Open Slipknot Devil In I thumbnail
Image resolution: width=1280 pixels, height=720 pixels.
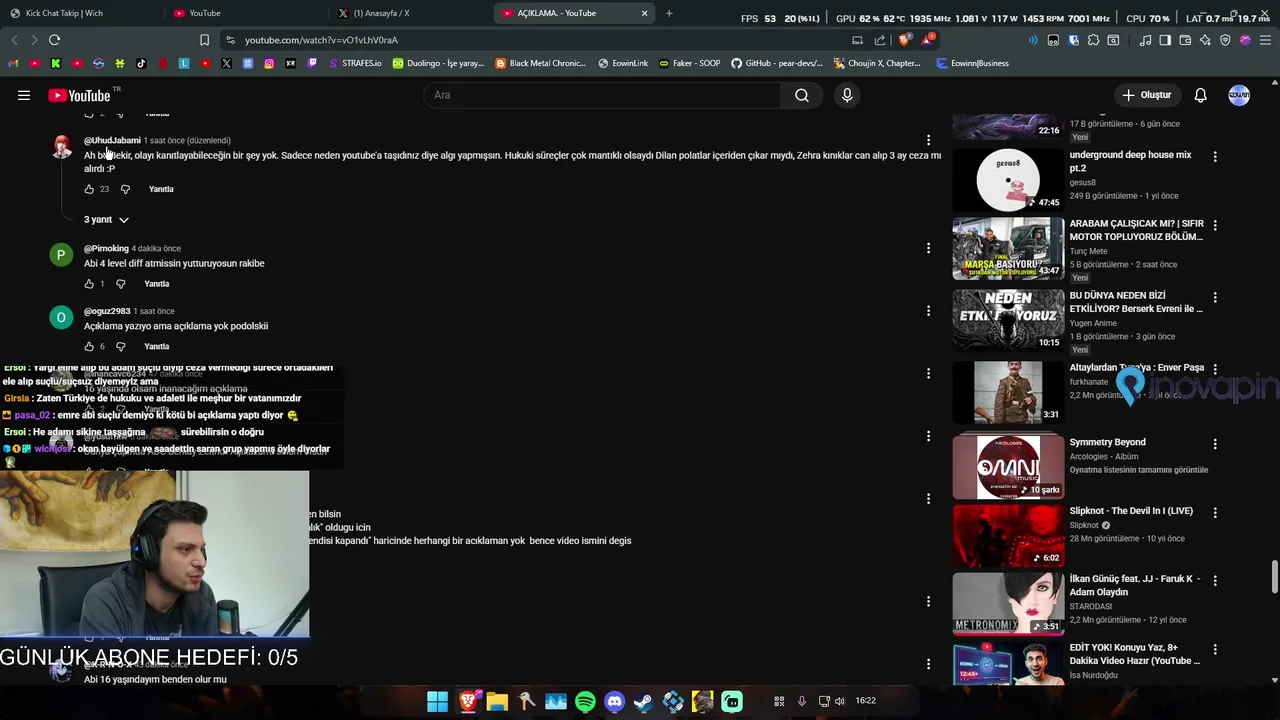(1008, 536)
